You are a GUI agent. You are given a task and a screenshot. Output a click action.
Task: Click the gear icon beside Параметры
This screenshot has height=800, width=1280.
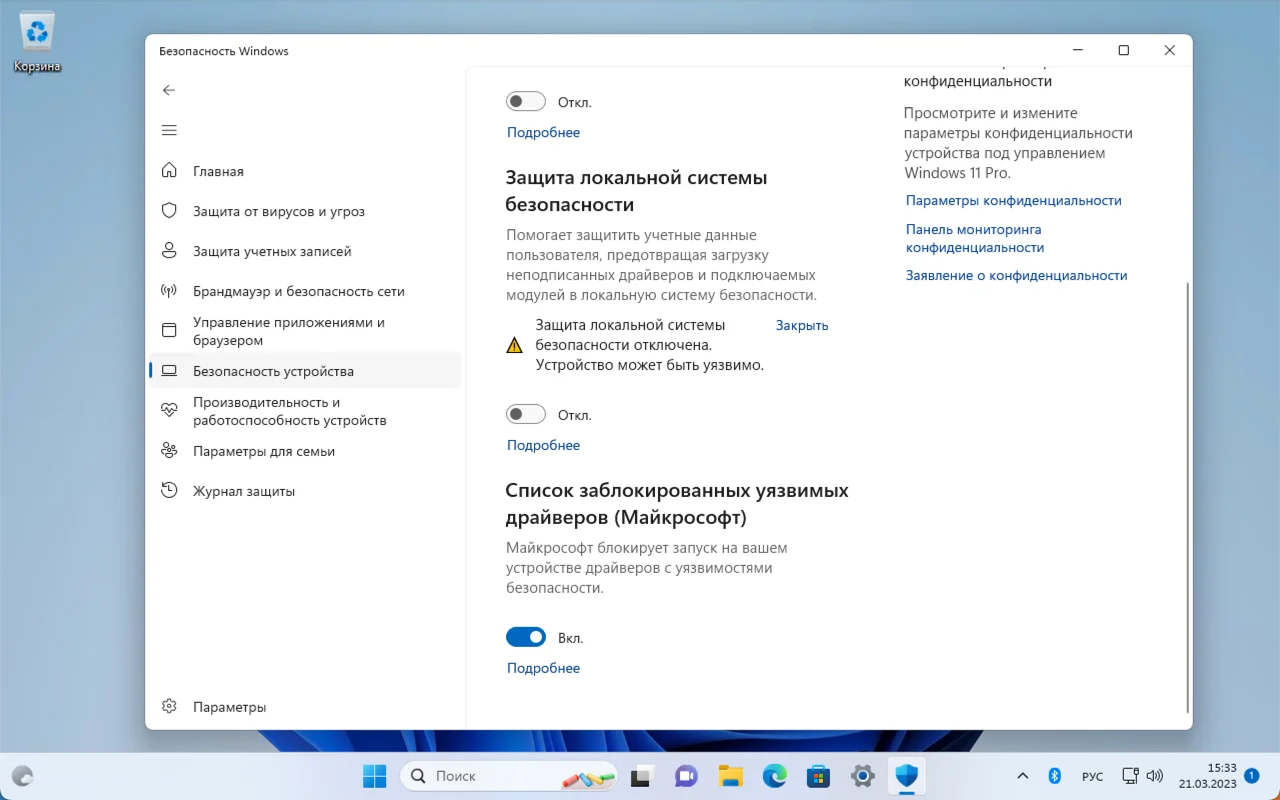[x=169, y=706]
